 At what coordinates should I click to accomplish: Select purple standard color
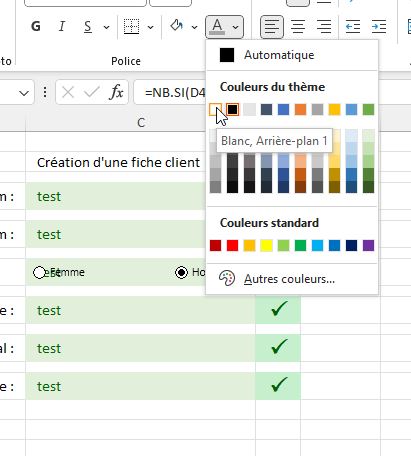[368, 245]
